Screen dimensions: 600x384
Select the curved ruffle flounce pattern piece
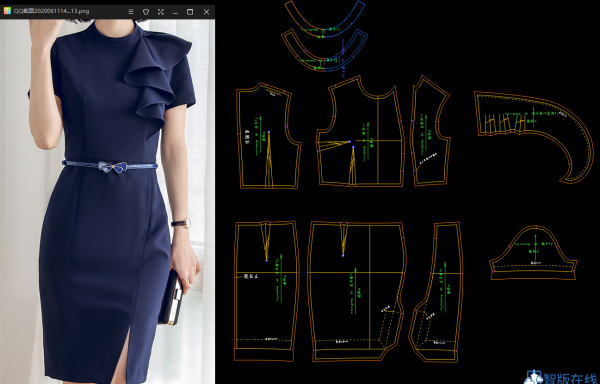pyautogui.click(x=534, y=137)
